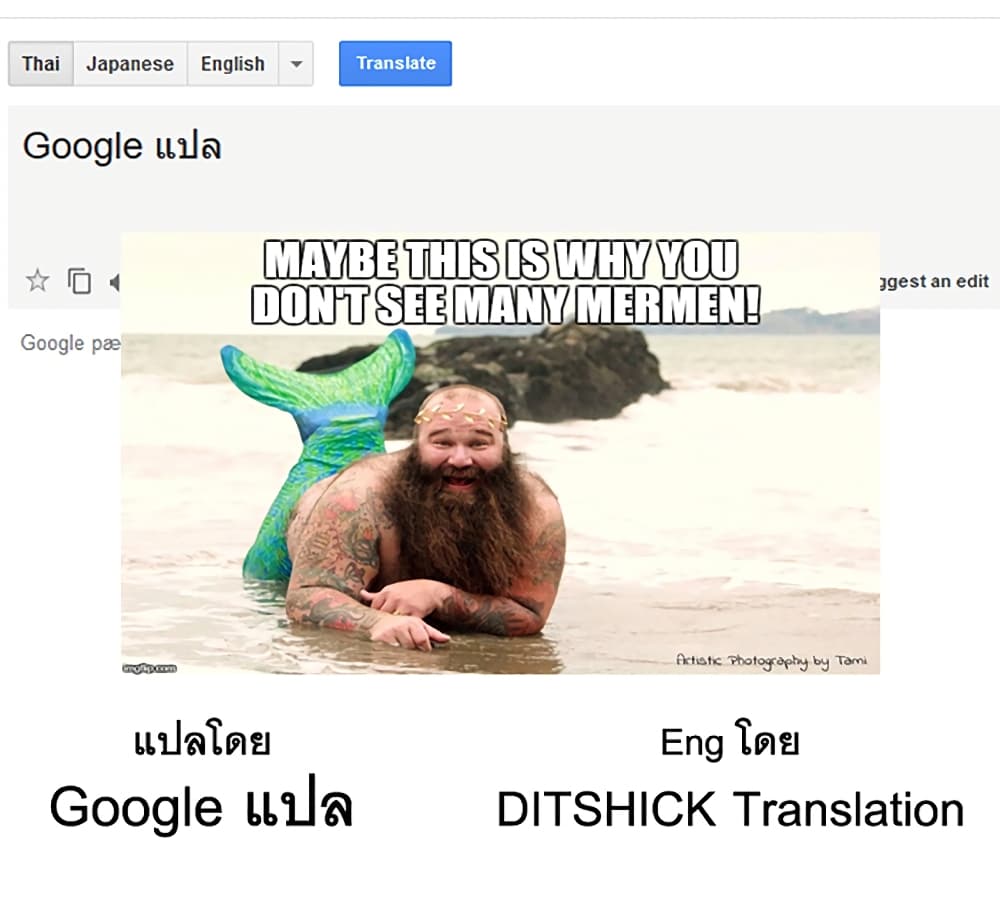Open the merman meme image
This screenshot has height=901, width=1000.
coord(501,453)
